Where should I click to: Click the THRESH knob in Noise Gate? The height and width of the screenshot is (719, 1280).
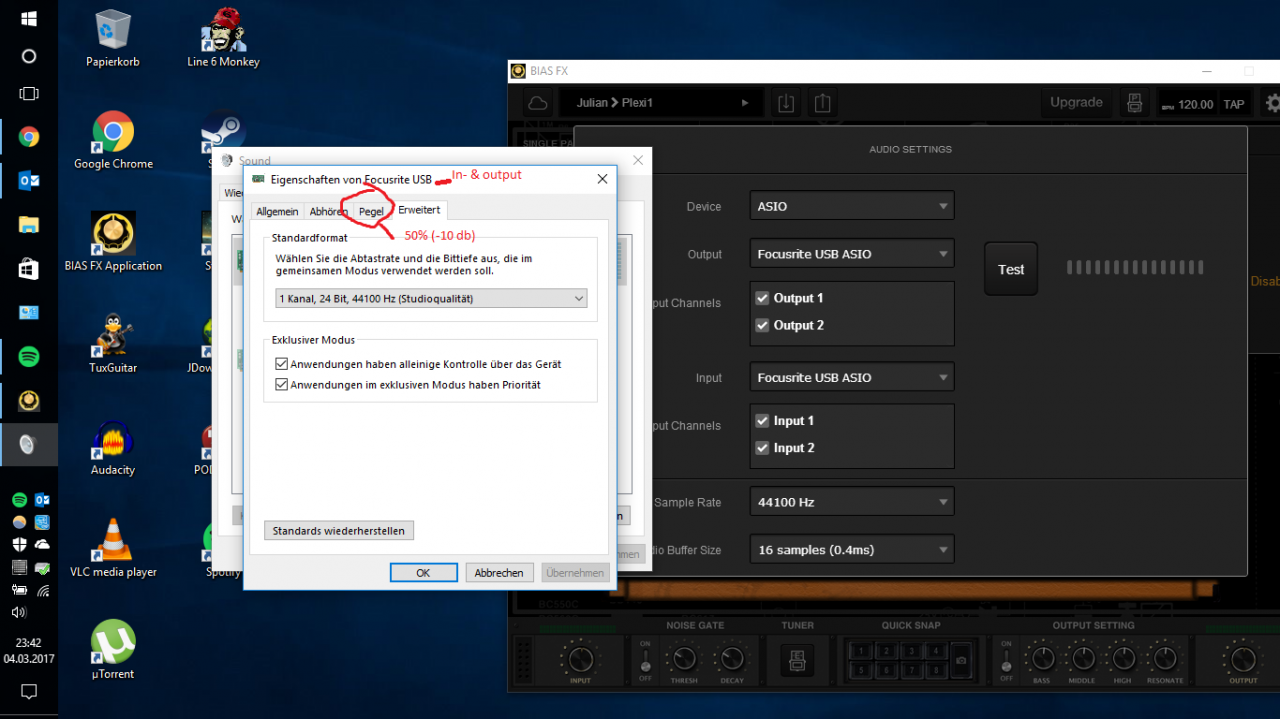(684, 659)
